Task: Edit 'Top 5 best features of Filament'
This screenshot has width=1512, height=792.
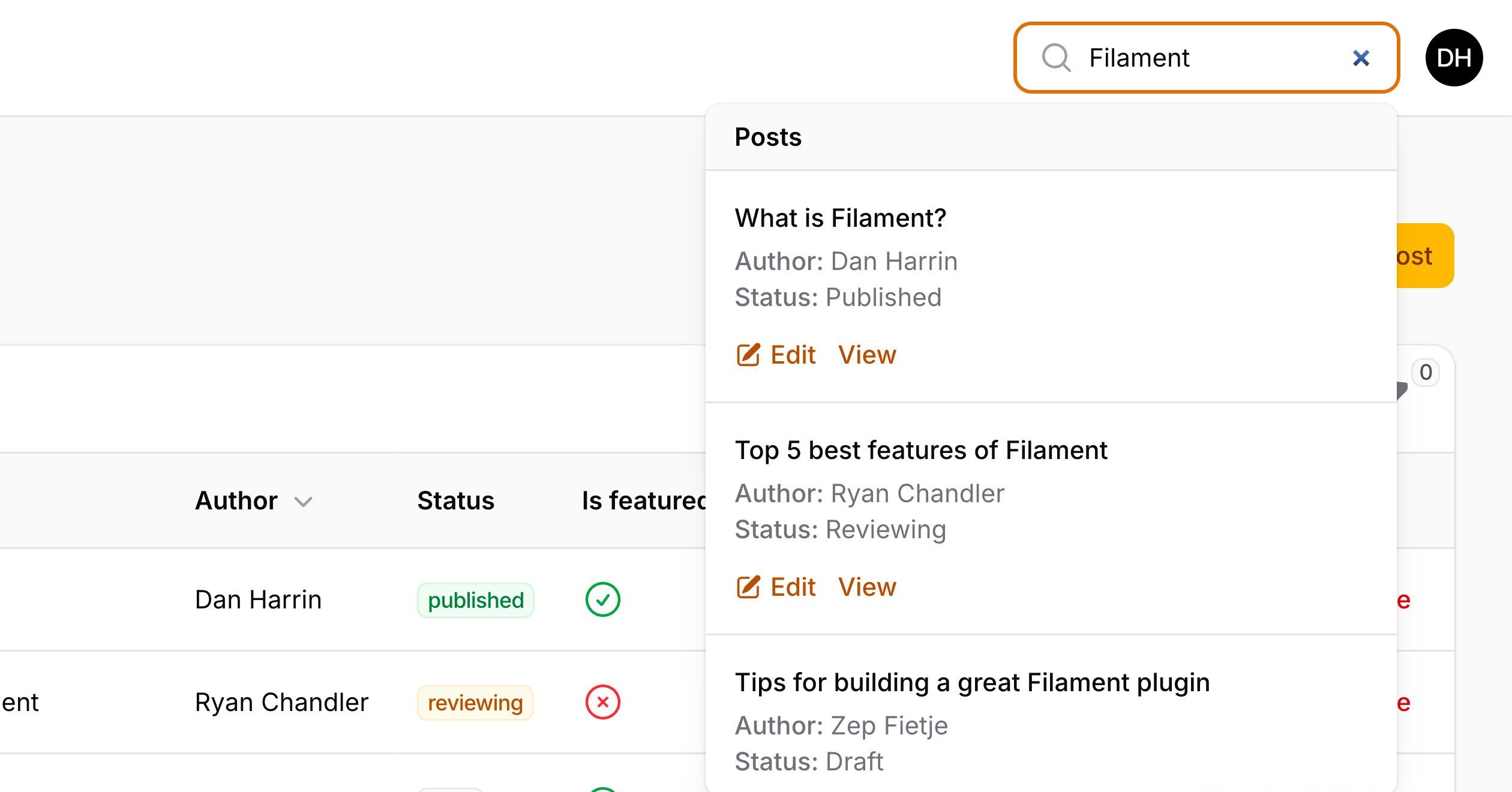Action: [776, 587]
